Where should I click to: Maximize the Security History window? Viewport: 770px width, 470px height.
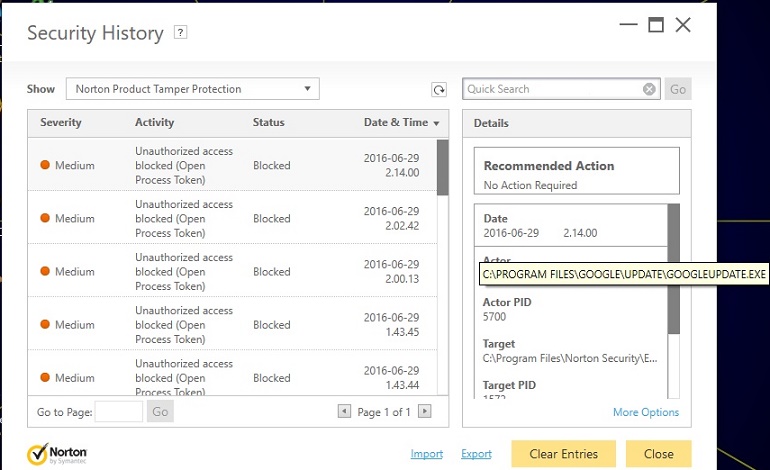pos(656,24)
